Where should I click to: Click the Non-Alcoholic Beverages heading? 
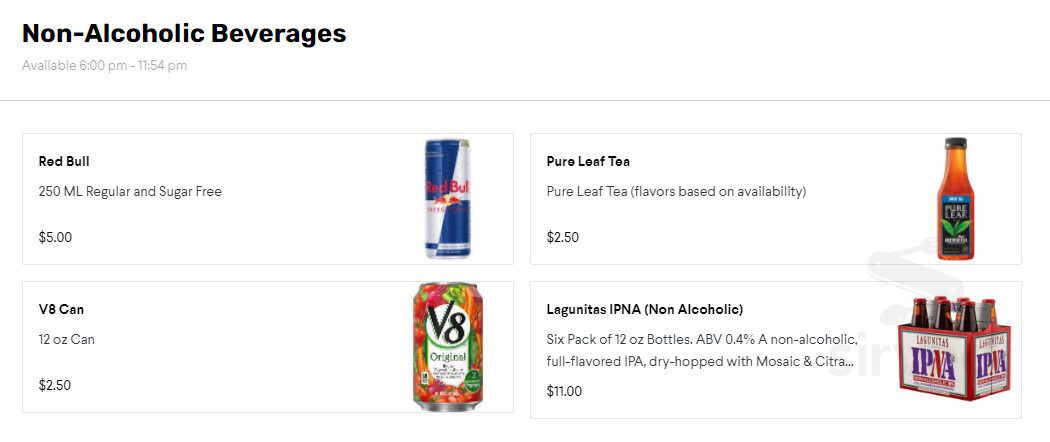point(184,33)
